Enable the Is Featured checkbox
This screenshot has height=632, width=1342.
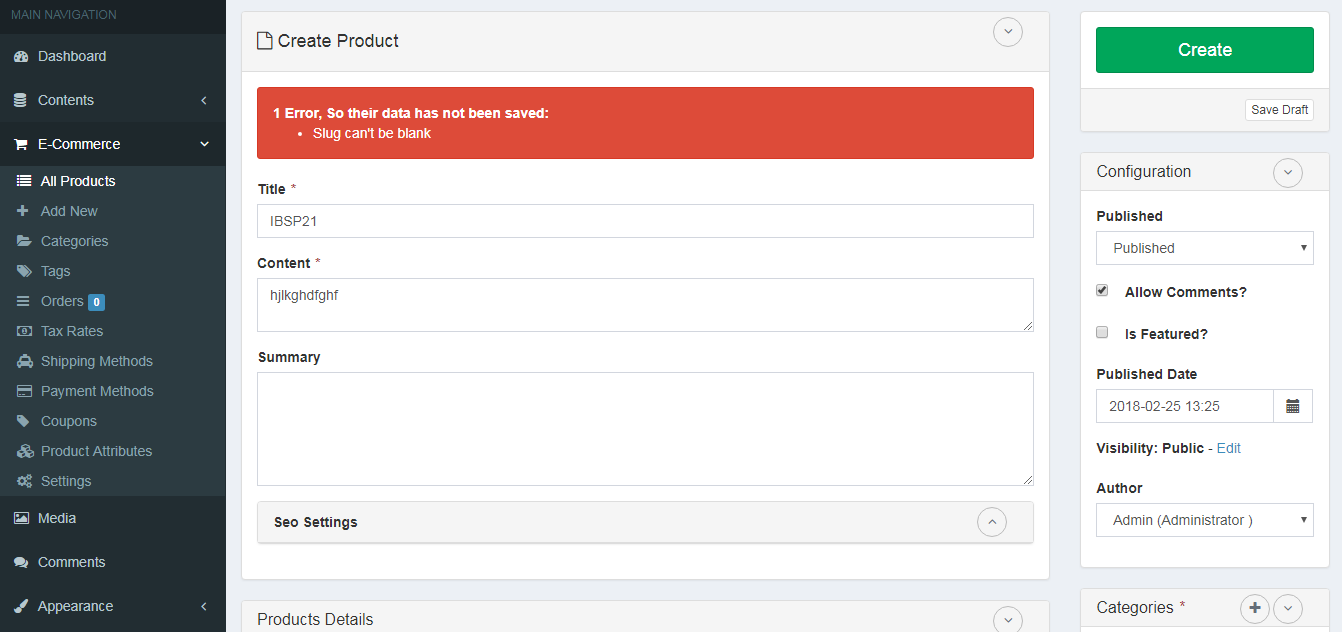[x=1102, y=332]
